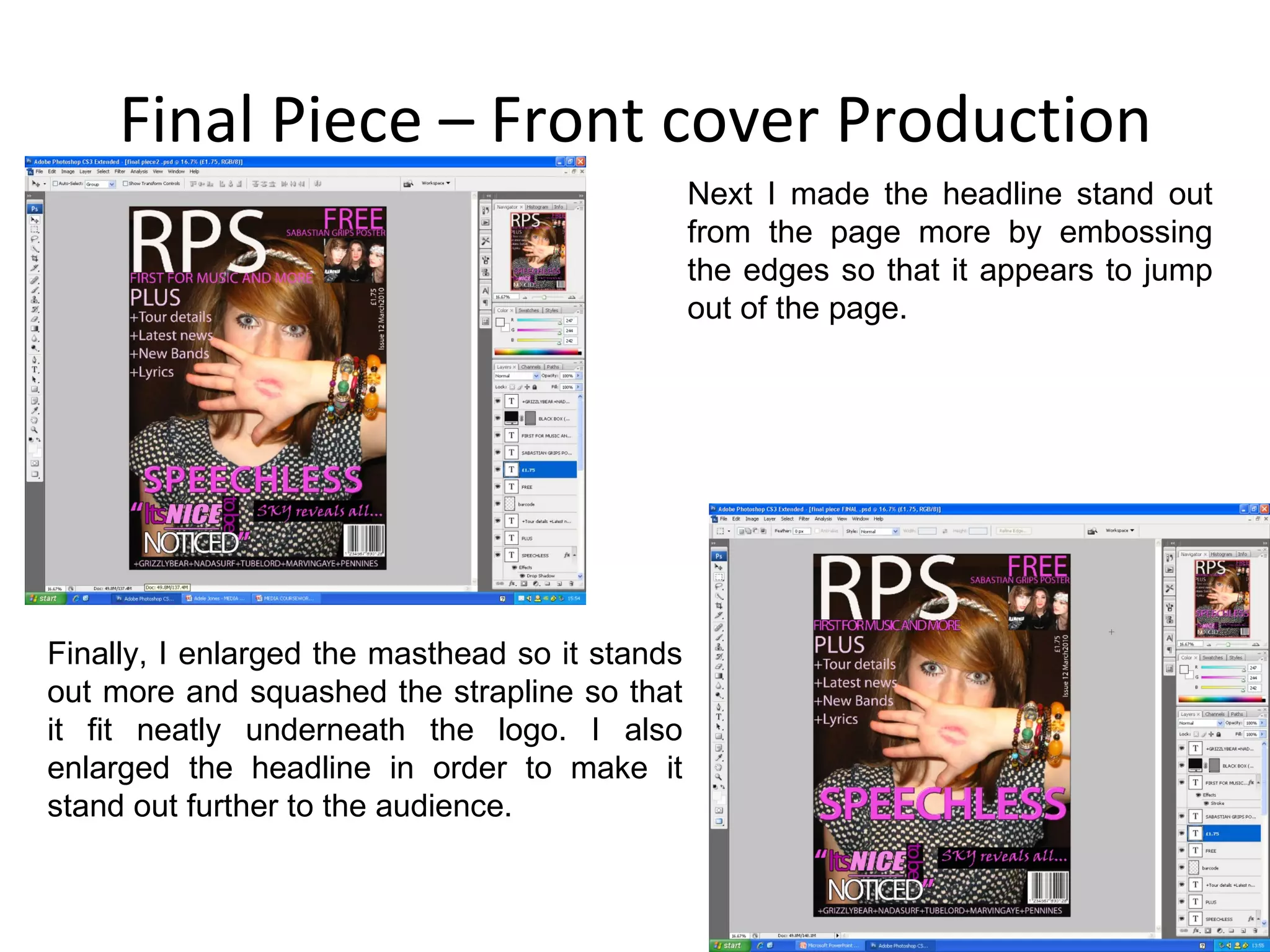Select the Lasso tool in final piece2 window
Viewport: 1270px width, 952px height.
coord(35,239)
